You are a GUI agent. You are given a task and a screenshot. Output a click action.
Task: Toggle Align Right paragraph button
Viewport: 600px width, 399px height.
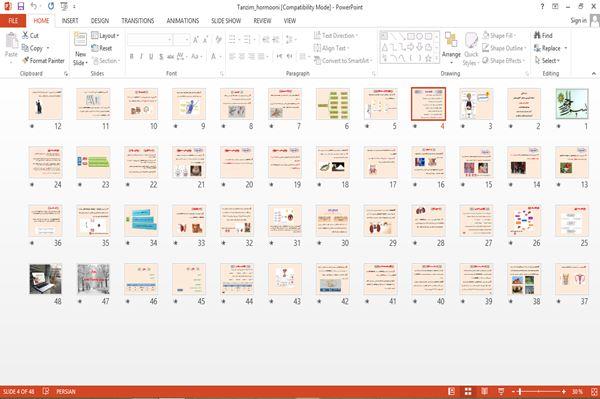[251, 57]
